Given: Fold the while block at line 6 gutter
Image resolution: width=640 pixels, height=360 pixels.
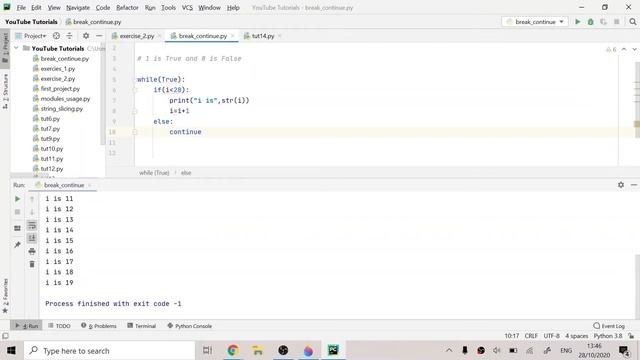Looking at the screenshot, I should (x=135, y=90).
